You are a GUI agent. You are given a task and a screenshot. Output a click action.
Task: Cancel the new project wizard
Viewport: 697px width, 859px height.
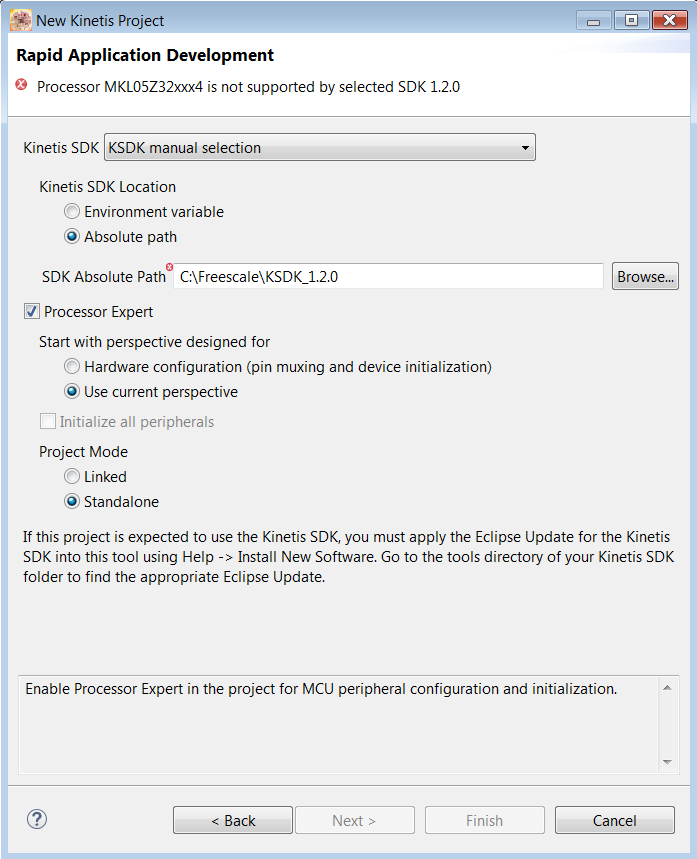(614, 820)
